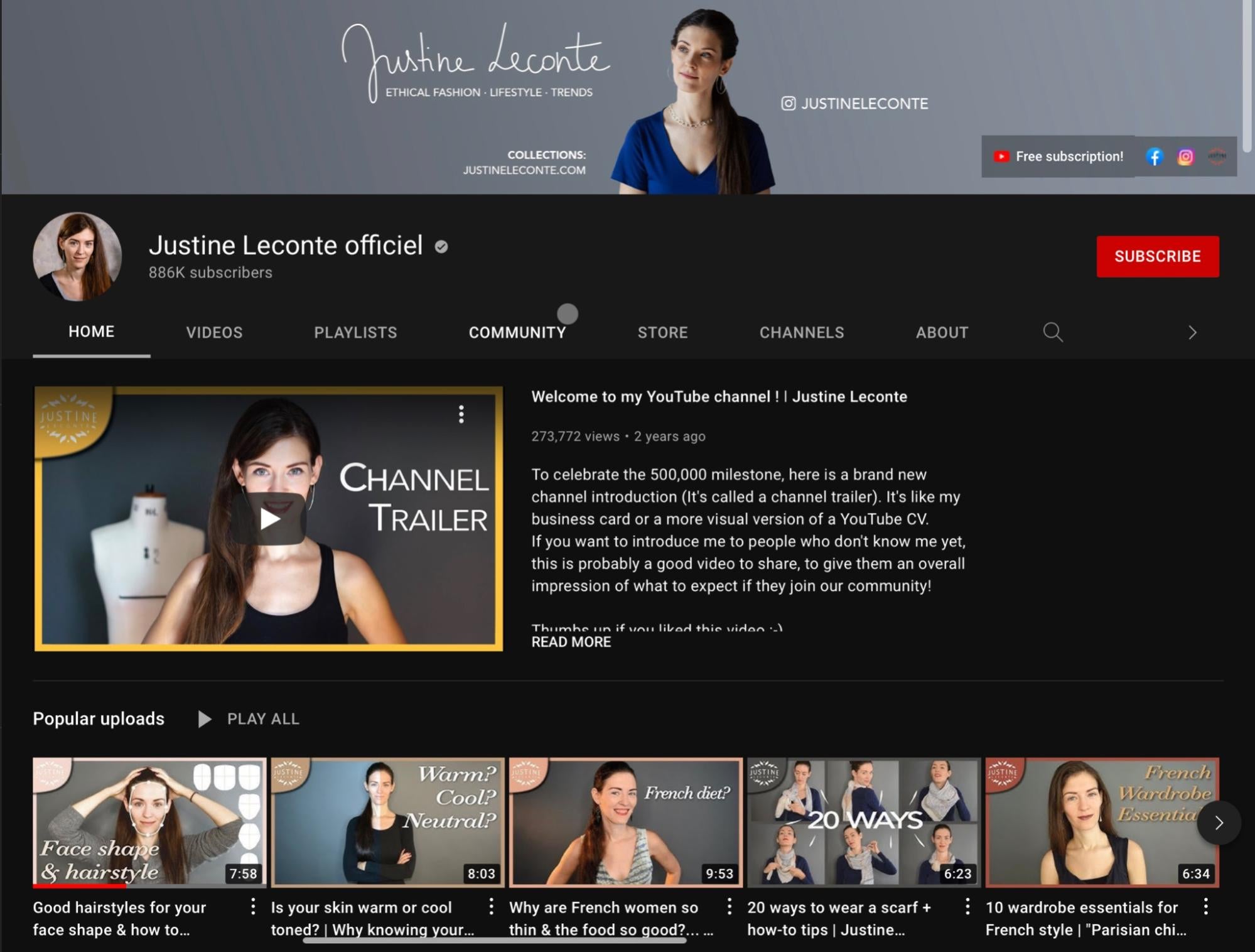This screenshot has width=1255, height=952.
Task: Switch to the VIDEOS tab
Action: [214, 332]
